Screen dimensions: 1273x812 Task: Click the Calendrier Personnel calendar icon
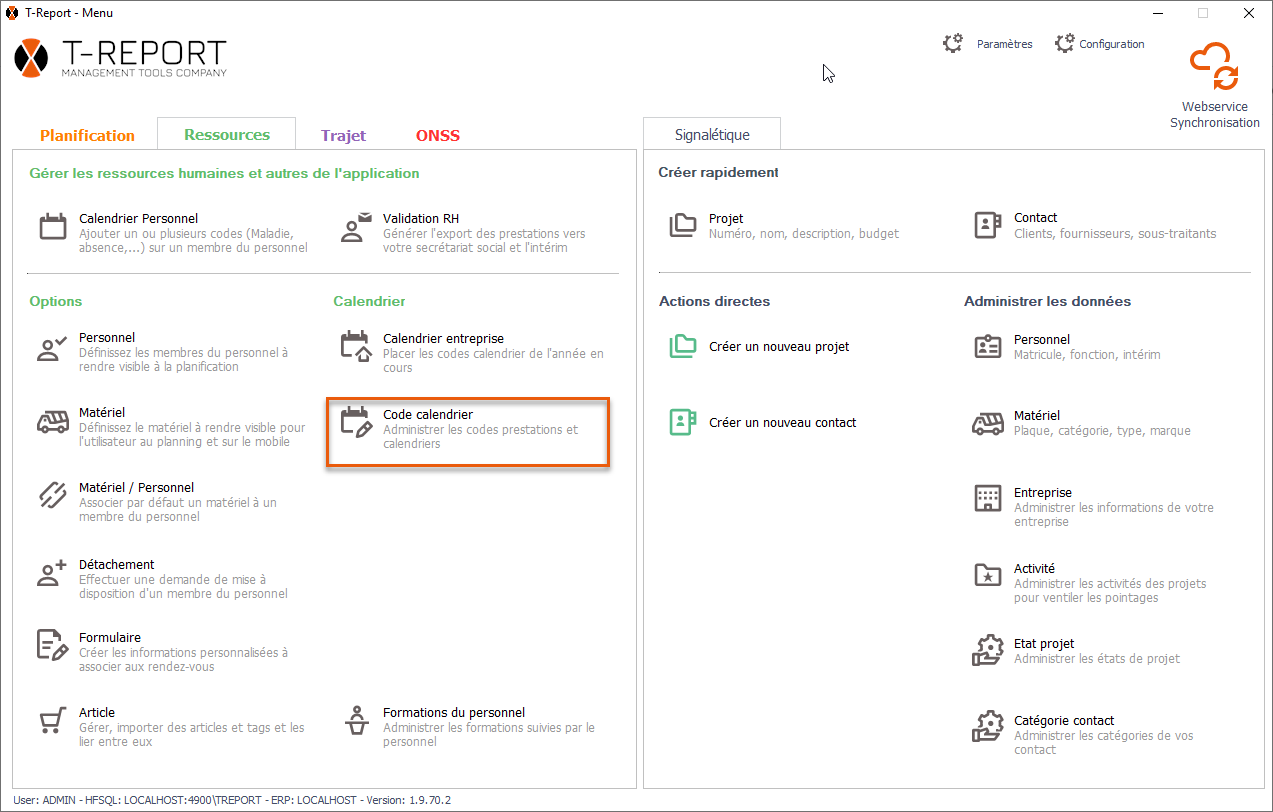click(53, 227)
